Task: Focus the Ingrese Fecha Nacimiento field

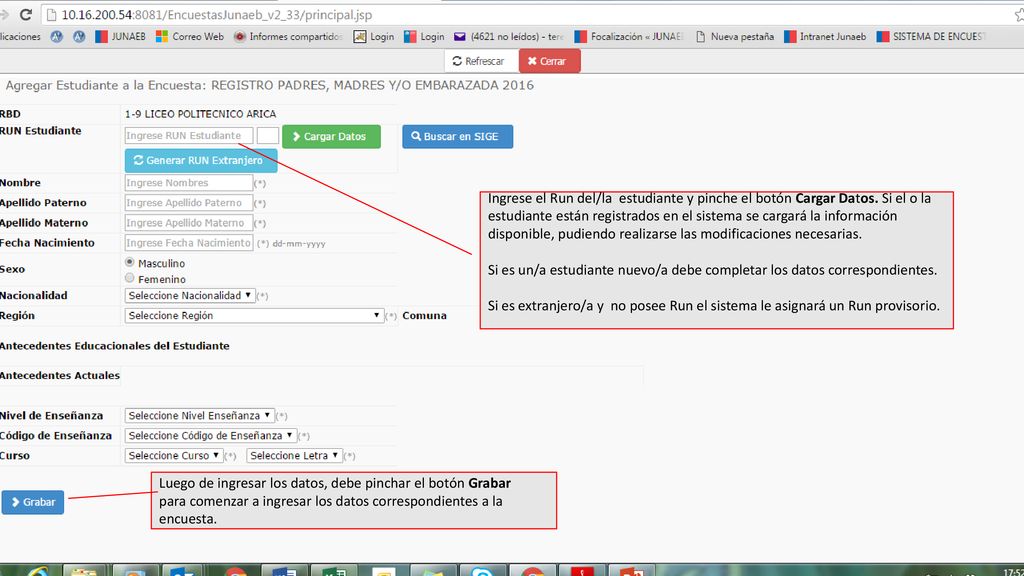Action: coord(189,243)
